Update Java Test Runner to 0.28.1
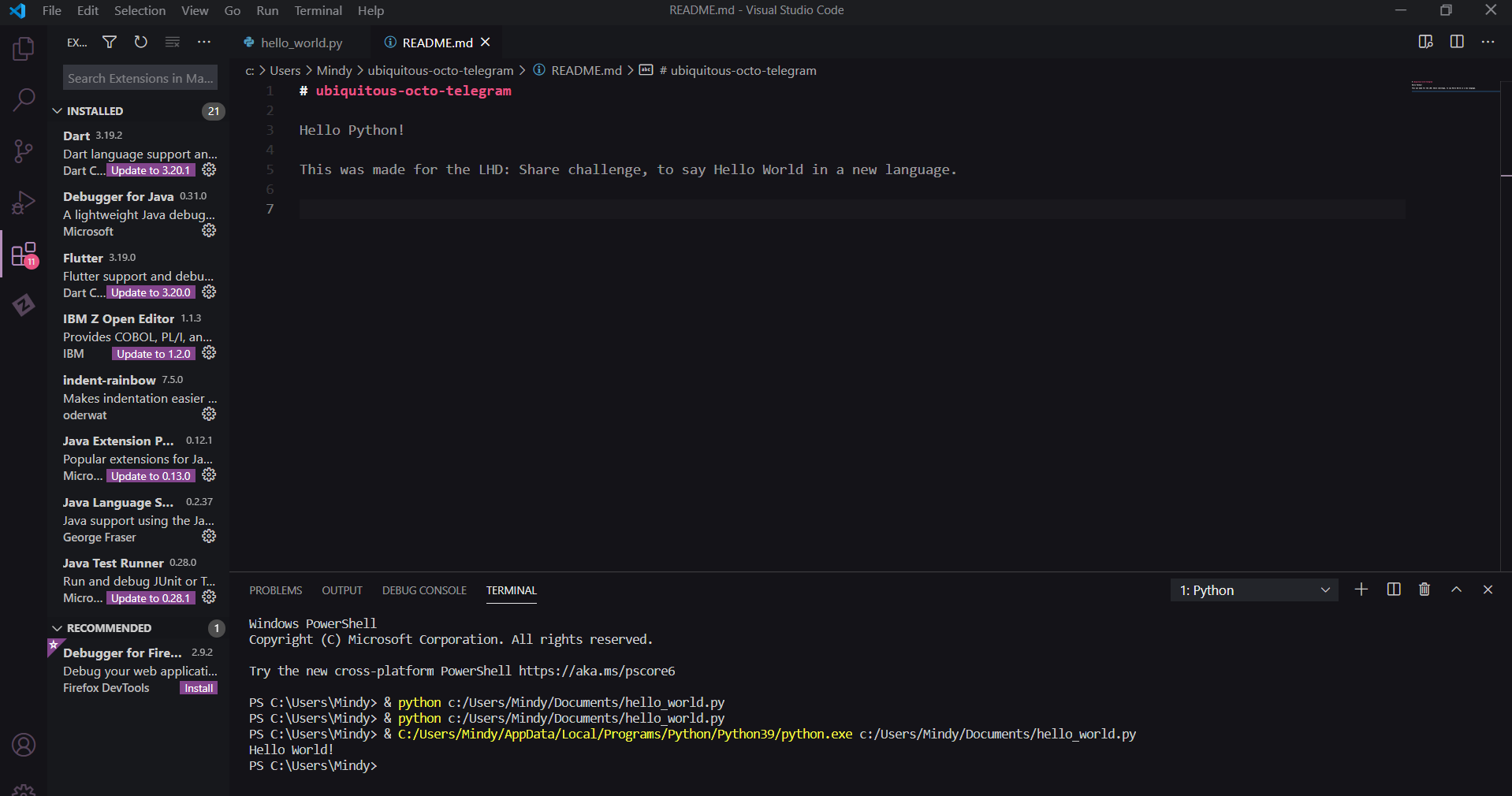This screenshot has height=796, width=1512. [x=151, y=598]
